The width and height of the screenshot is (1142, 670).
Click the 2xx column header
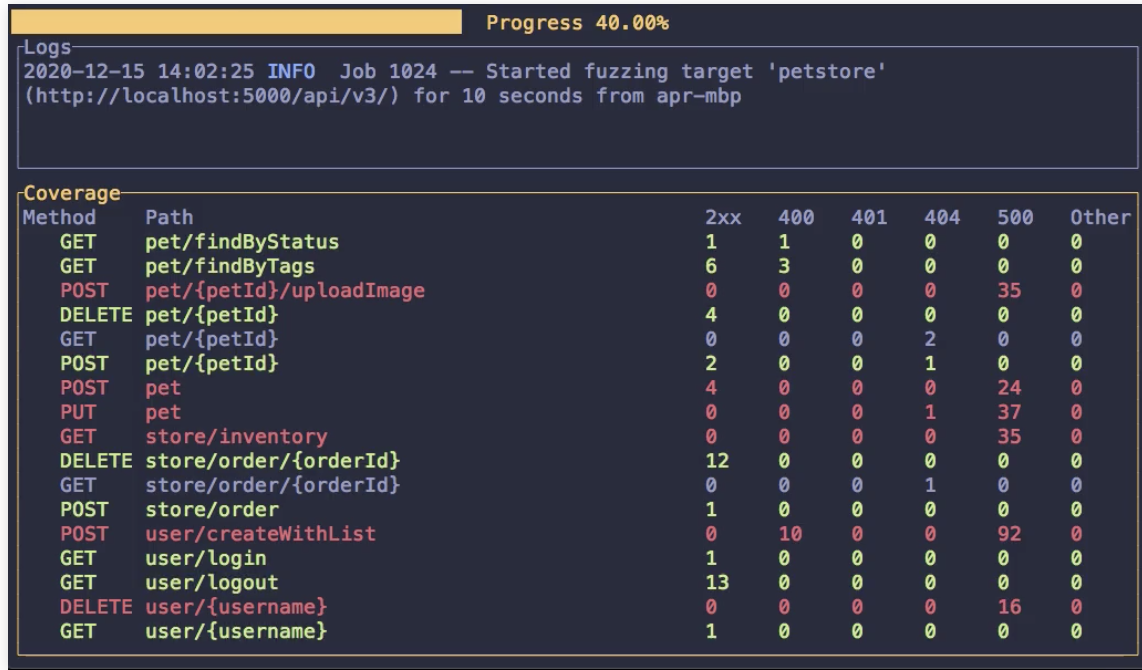click(723, 217)
